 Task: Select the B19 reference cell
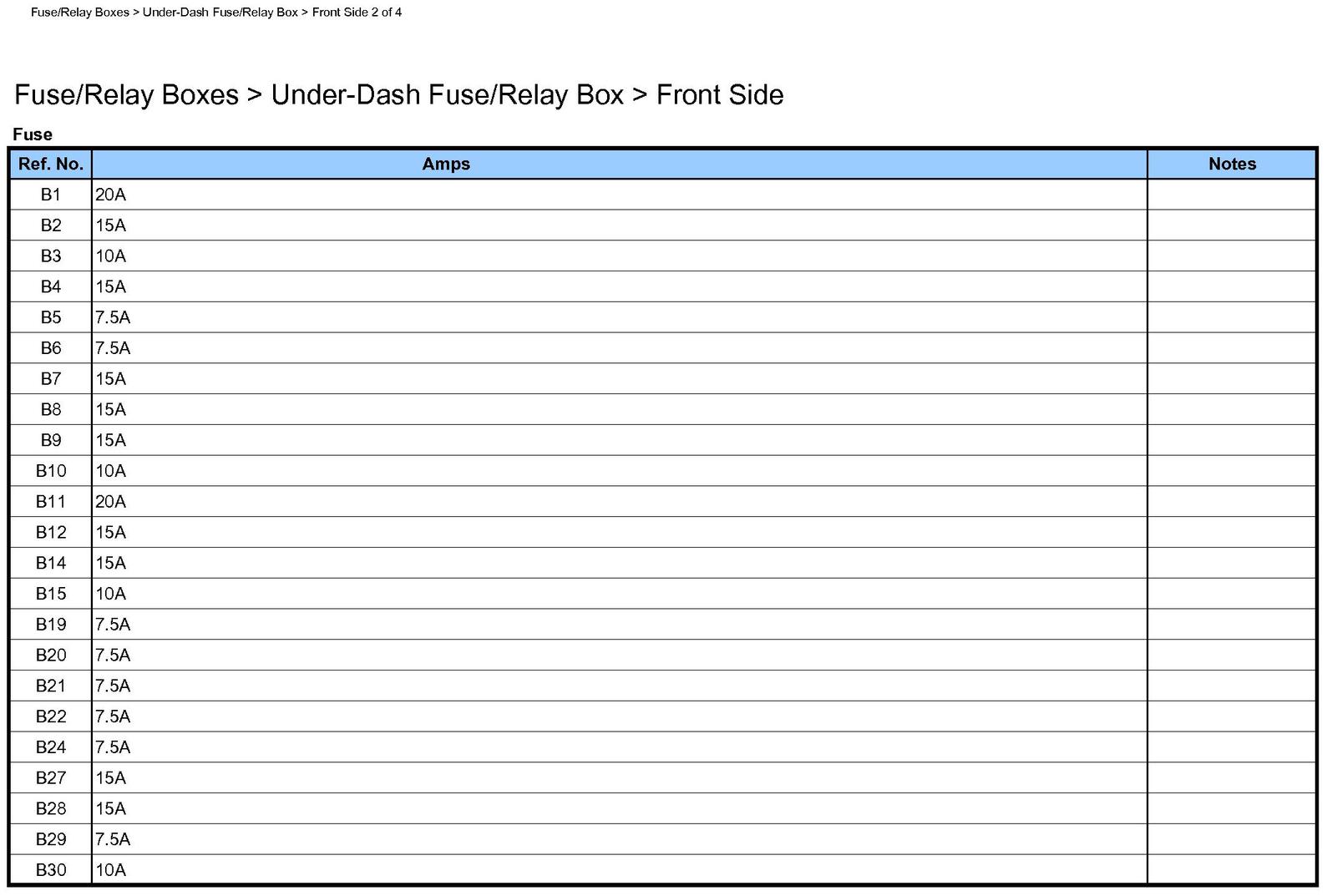pos(51,625)
